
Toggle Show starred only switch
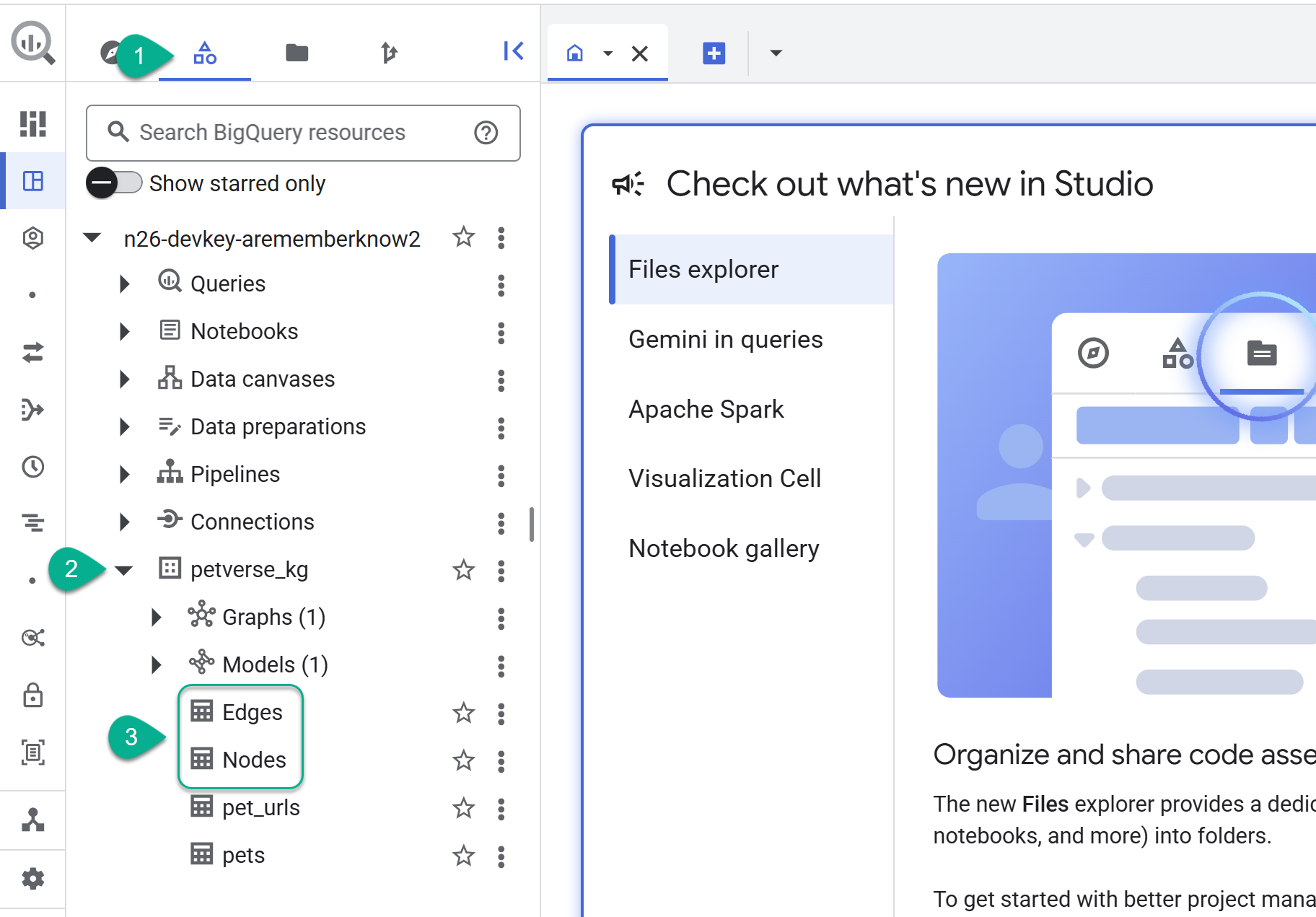tap(114, 183)
